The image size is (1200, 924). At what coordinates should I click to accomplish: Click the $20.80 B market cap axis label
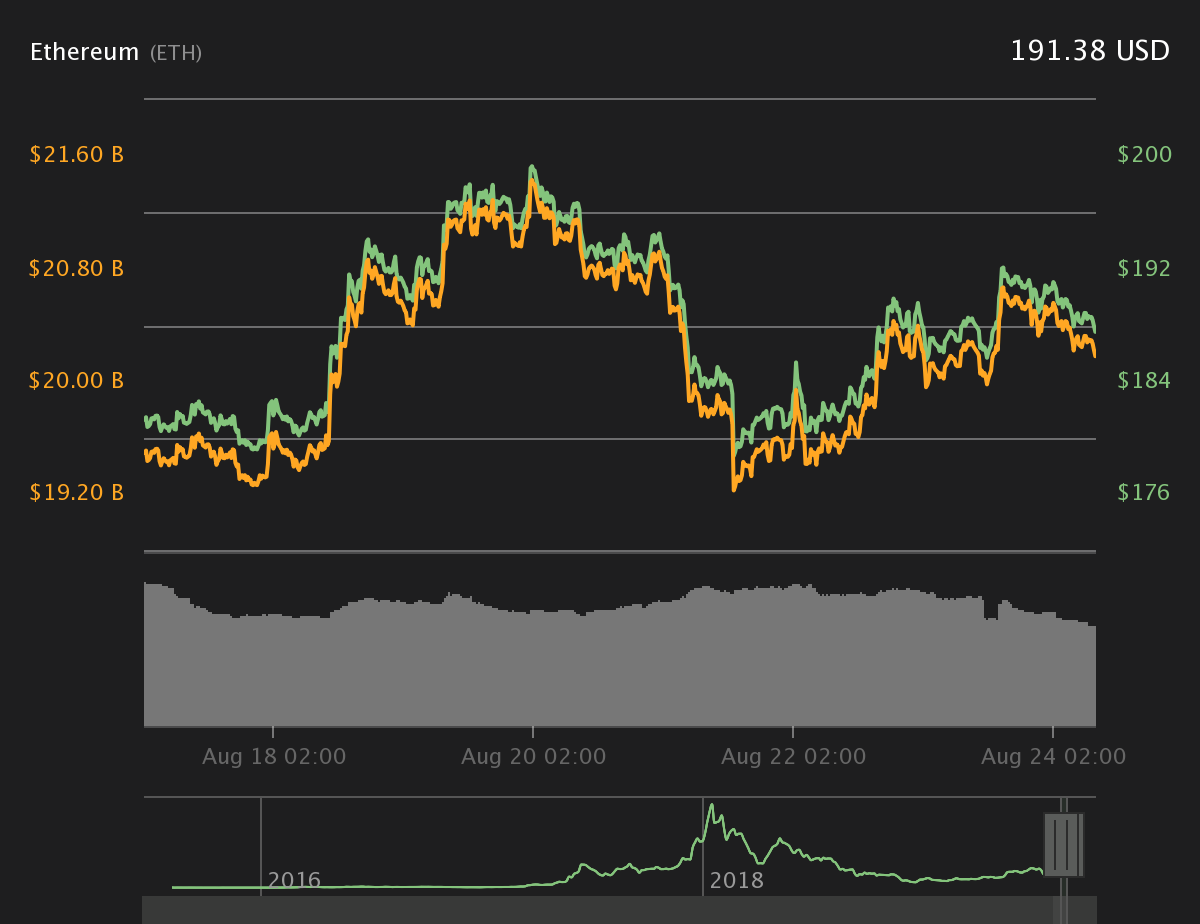pyautogui.click(x=77, y=268)
